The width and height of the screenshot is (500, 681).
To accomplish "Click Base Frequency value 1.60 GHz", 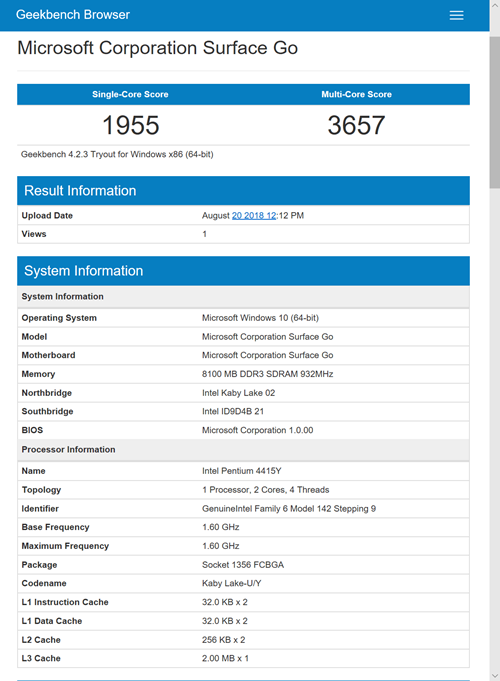I will (221, 527).
